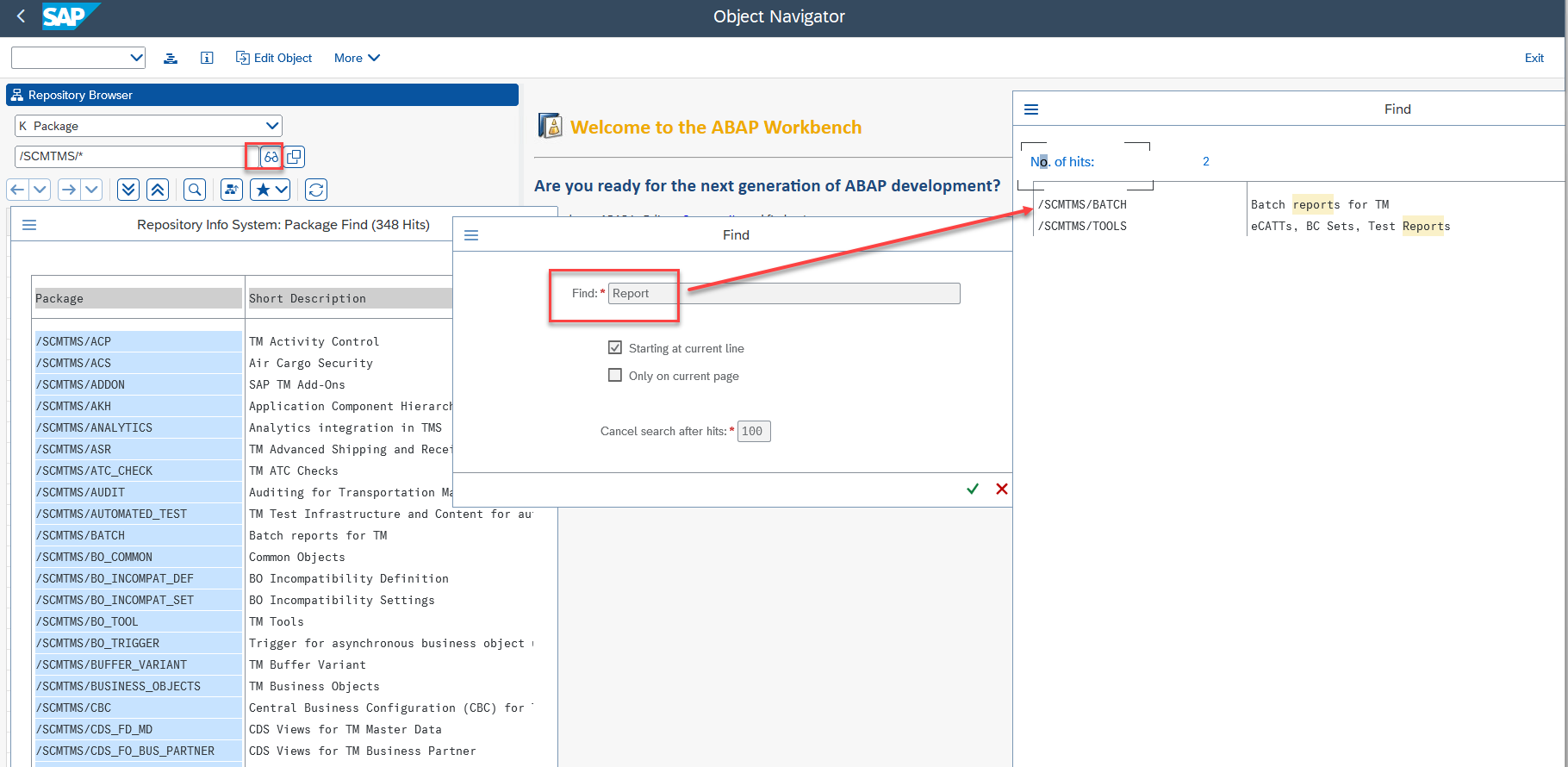Click the binoculars display icon next to /SCMTMS/*
Viewport: 1568px width, 767px height.
pyautogui.click(x=271, y=157)
